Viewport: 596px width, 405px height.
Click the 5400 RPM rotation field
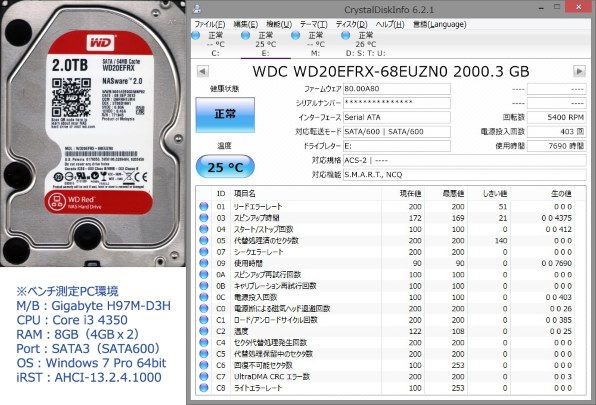(x=556, y=117)
